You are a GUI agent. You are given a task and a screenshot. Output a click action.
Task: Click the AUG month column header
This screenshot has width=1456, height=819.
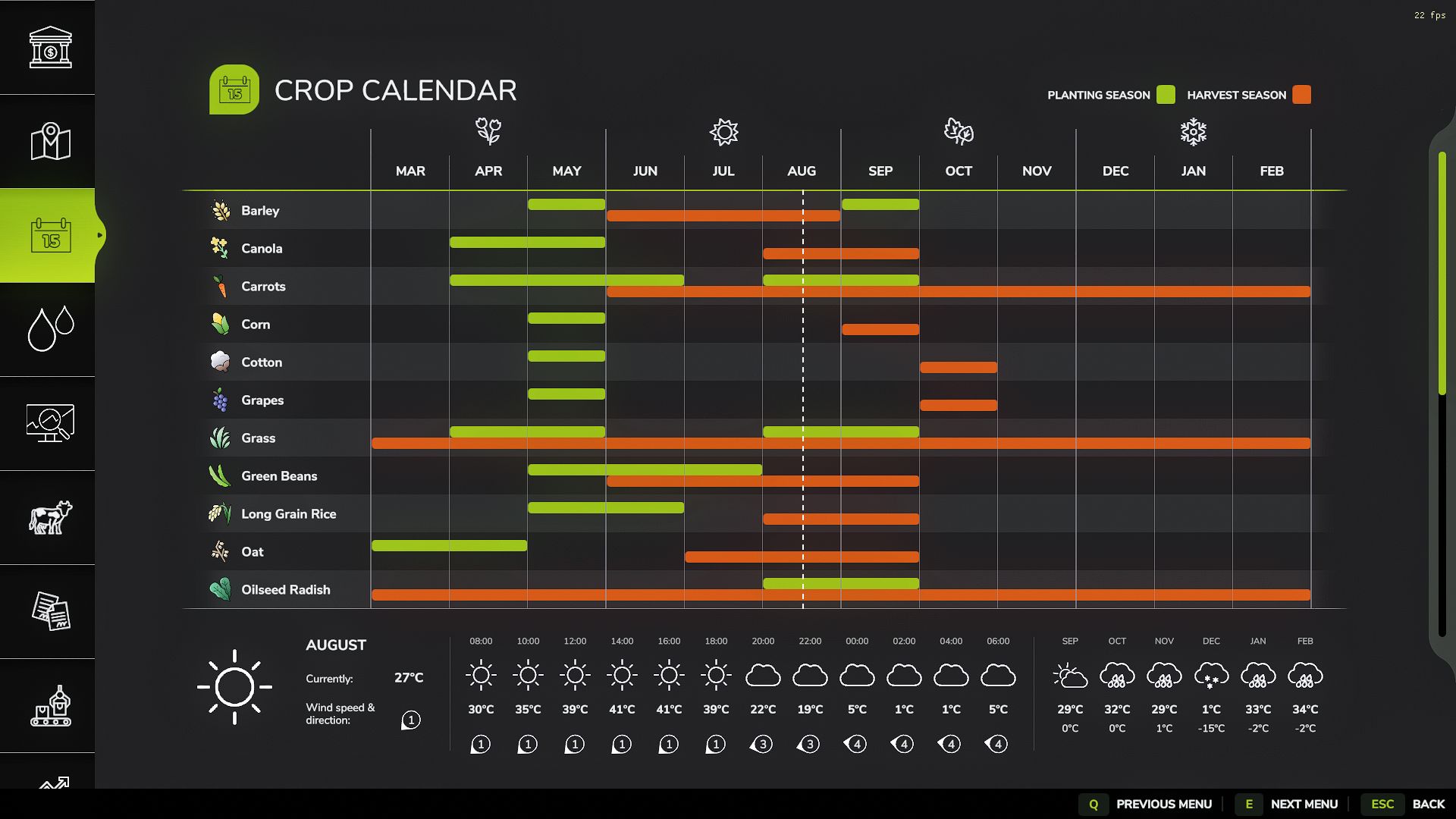(x=802, y=171)
